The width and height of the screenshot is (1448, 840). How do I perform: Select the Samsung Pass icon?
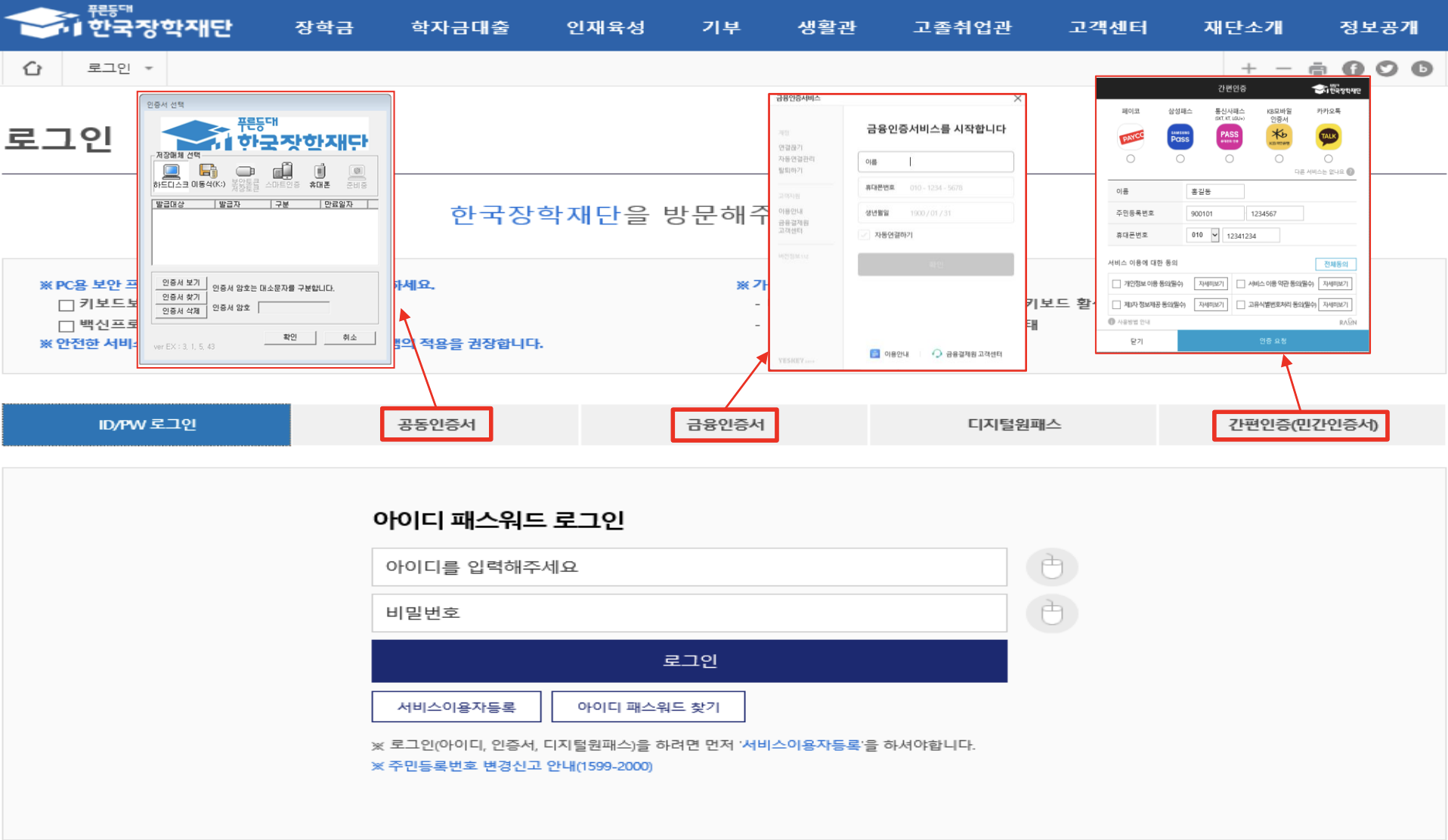1180,137
